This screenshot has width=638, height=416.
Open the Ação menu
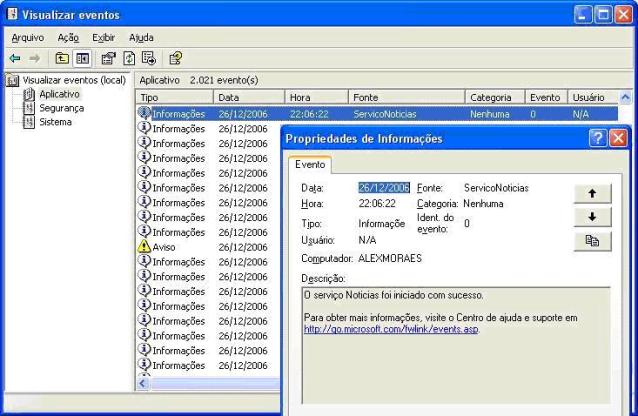coord(68,38)
